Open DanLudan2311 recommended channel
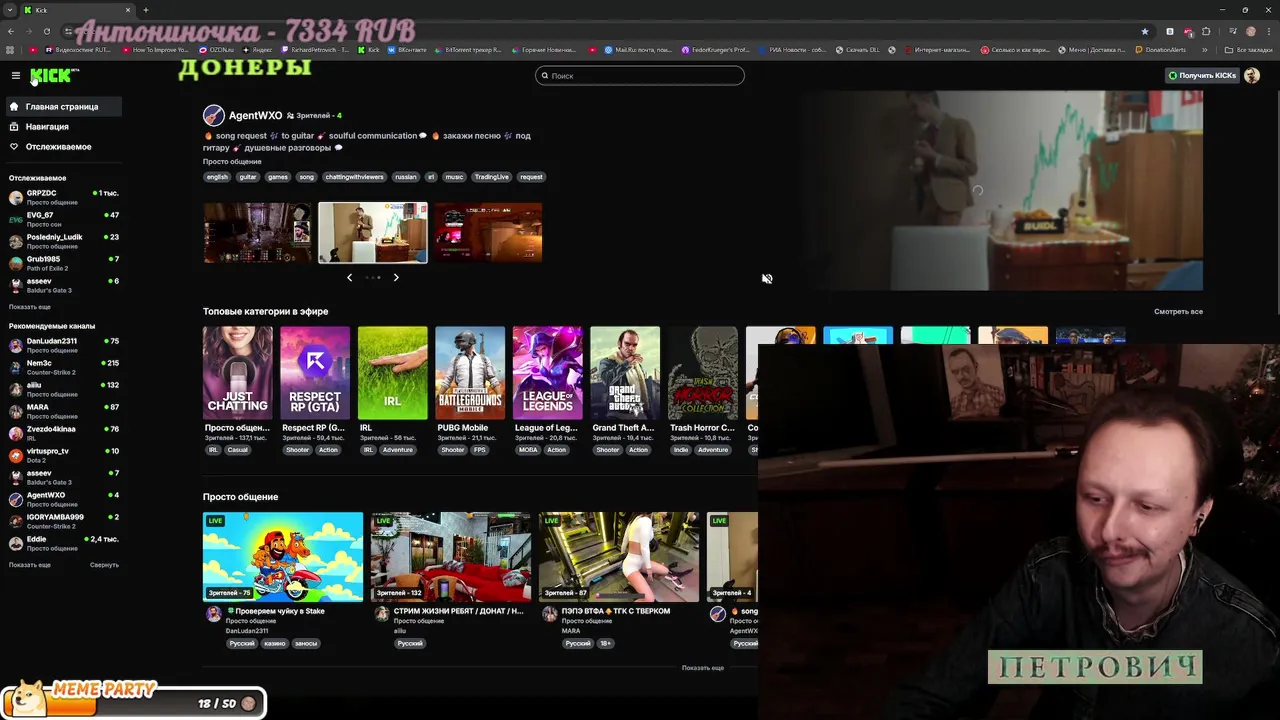 (x=63, y=345)
